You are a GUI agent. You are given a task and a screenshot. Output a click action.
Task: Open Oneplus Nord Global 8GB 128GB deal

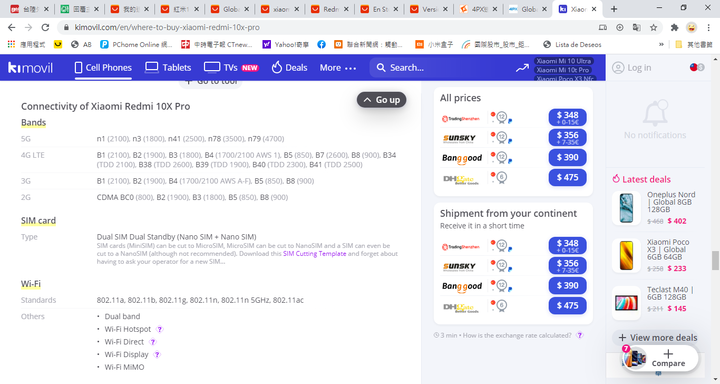point(671,202)
